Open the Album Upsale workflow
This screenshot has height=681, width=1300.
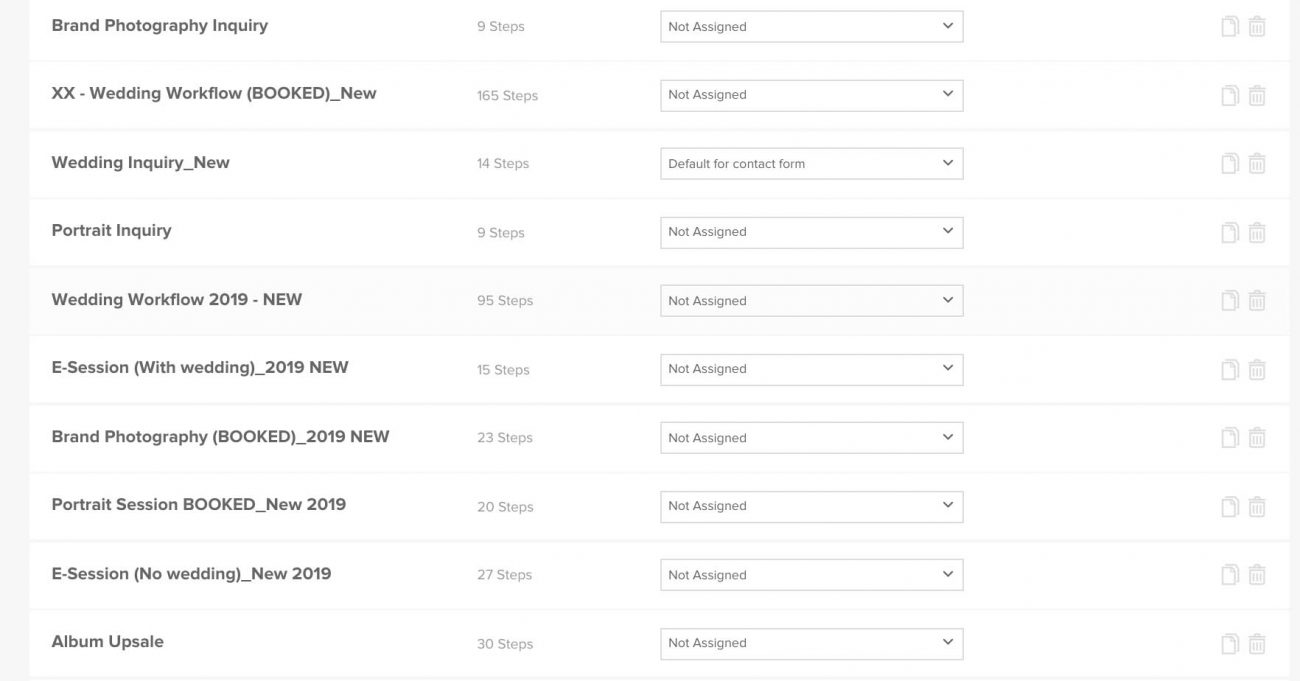pos(107,641)
